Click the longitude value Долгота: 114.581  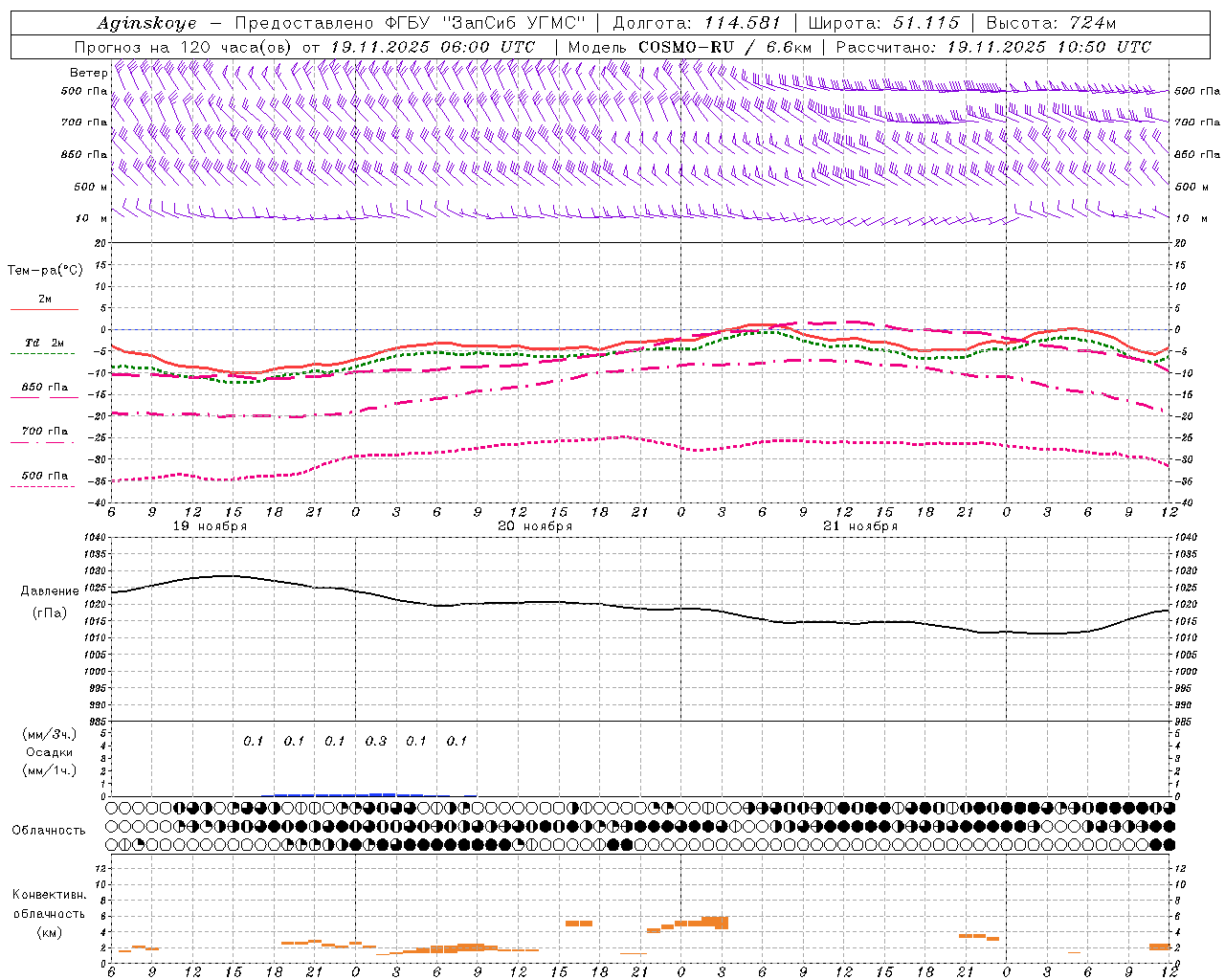coord(697,23)
